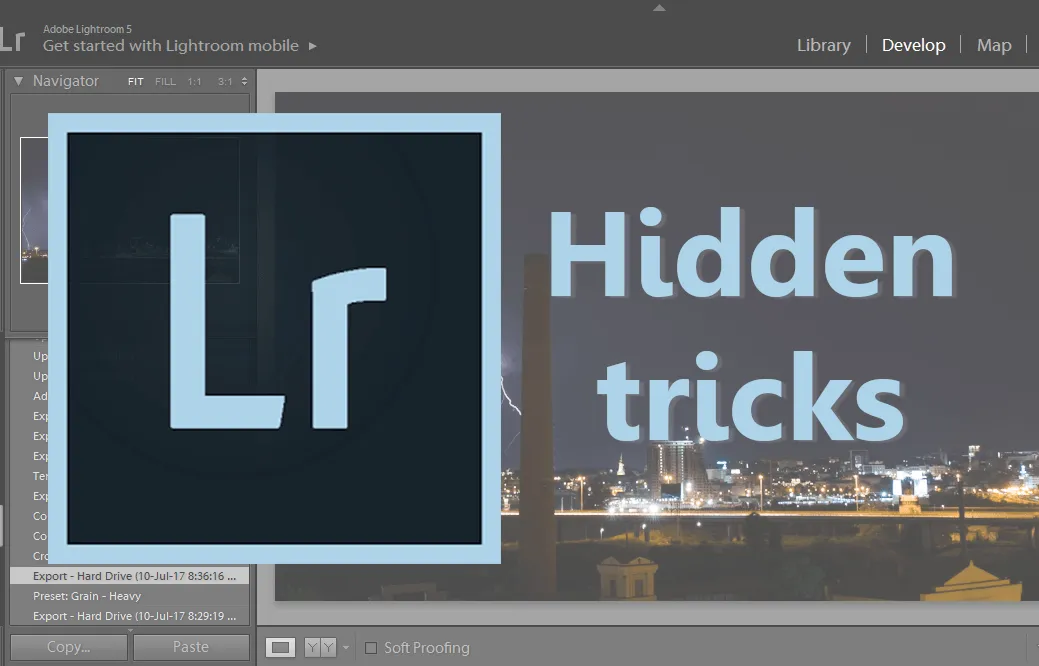Click the Copy... settings button
The image size is (1039, 666).
[x=69, y=647]
